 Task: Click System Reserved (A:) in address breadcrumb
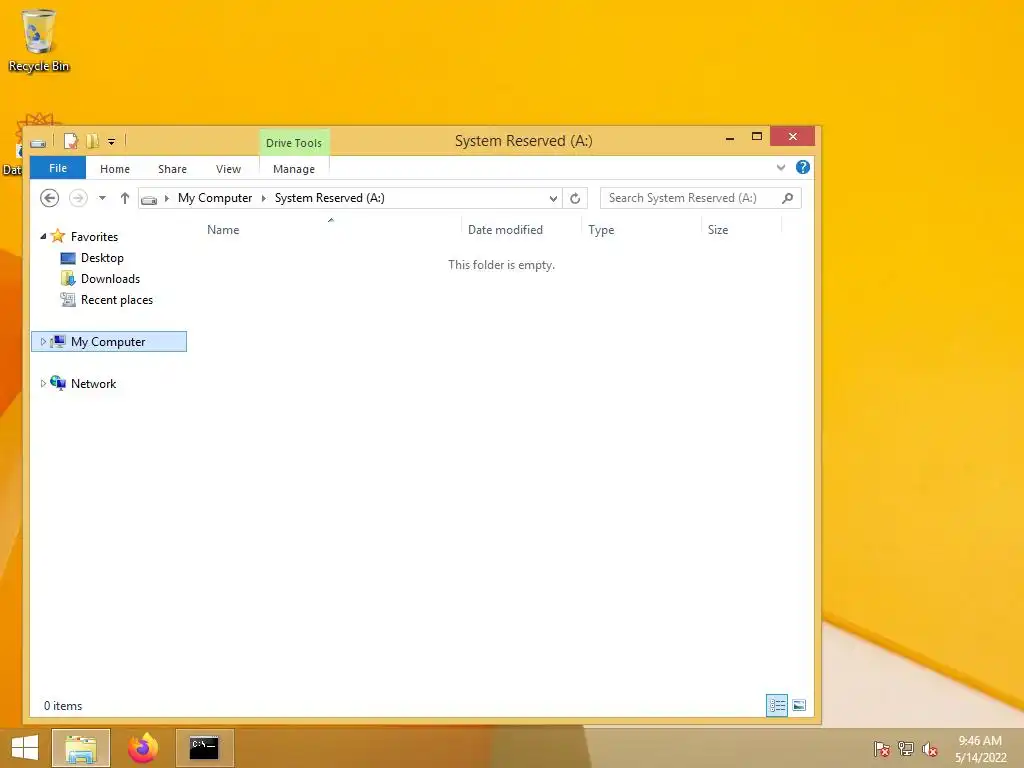(329, 198)
